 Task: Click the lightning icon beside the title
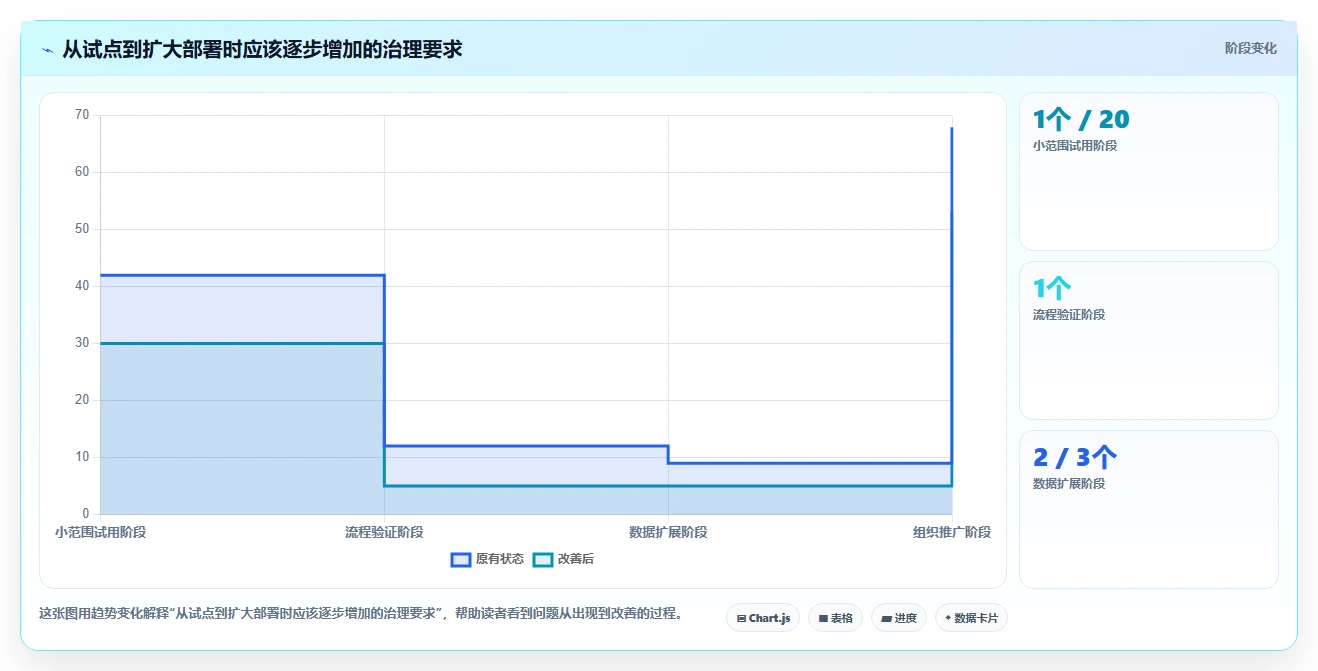pyautogui.click(x=47, y=49)
